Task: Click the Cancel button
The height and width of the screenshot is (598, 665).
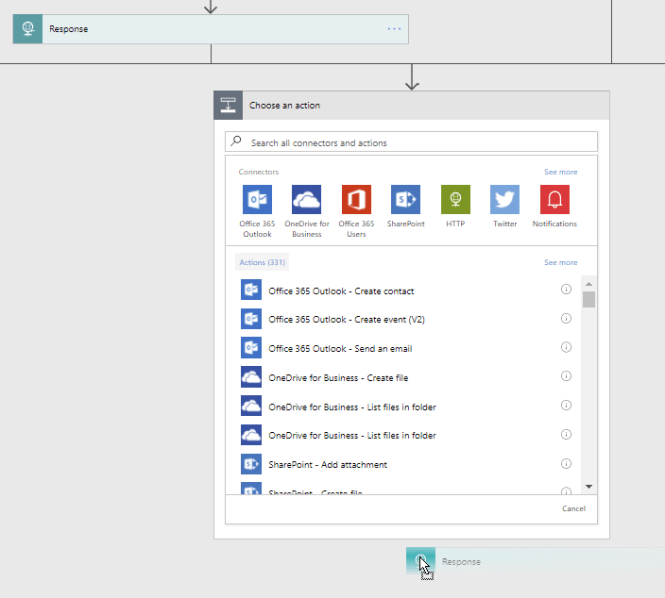Action: click(x=573, y=509)
